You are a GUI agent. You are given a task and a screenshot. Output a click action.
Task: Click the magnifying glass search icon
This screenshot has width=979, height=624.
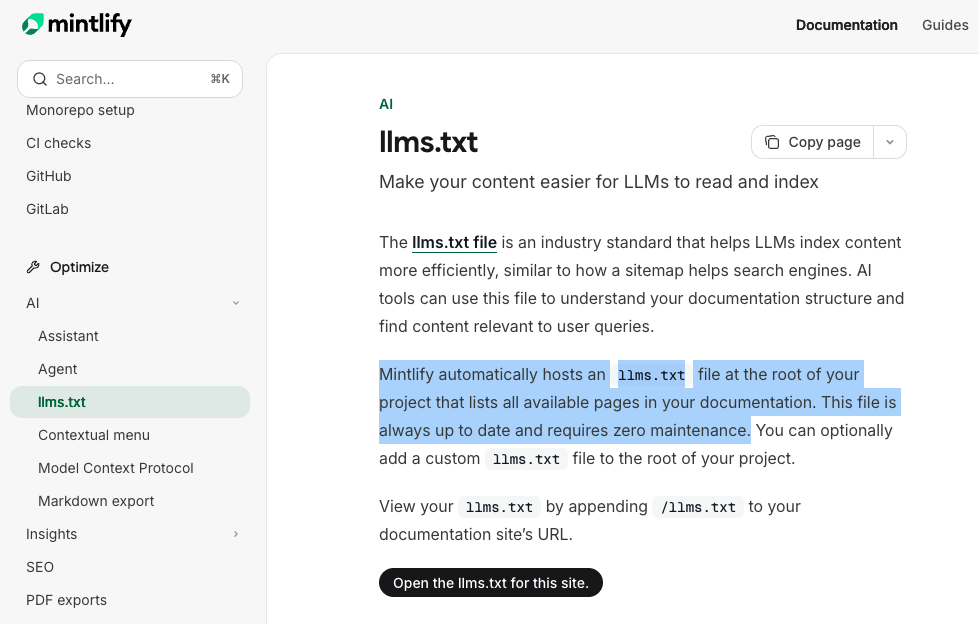pos(40,78)
